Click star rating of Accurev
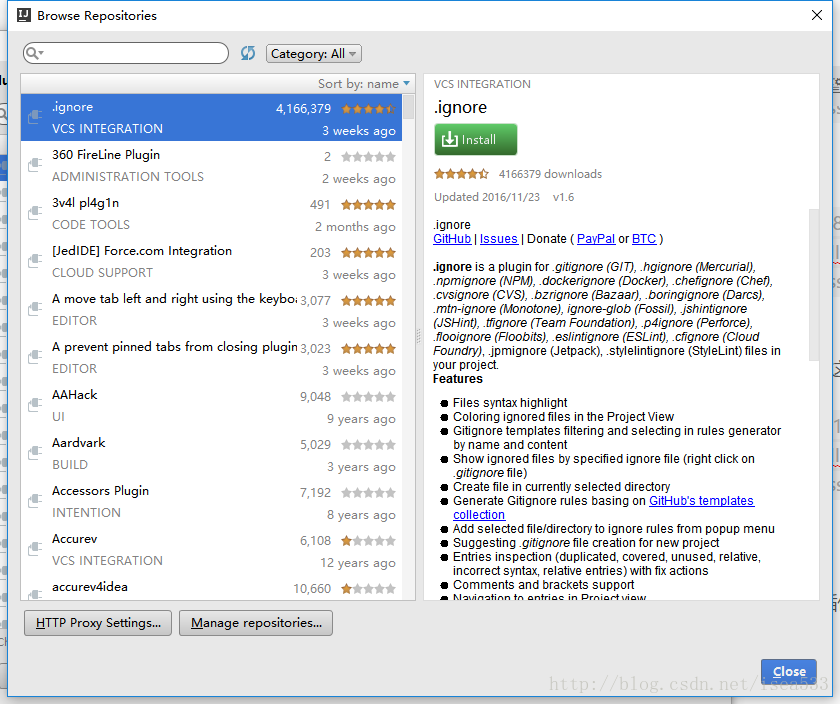 369,541
